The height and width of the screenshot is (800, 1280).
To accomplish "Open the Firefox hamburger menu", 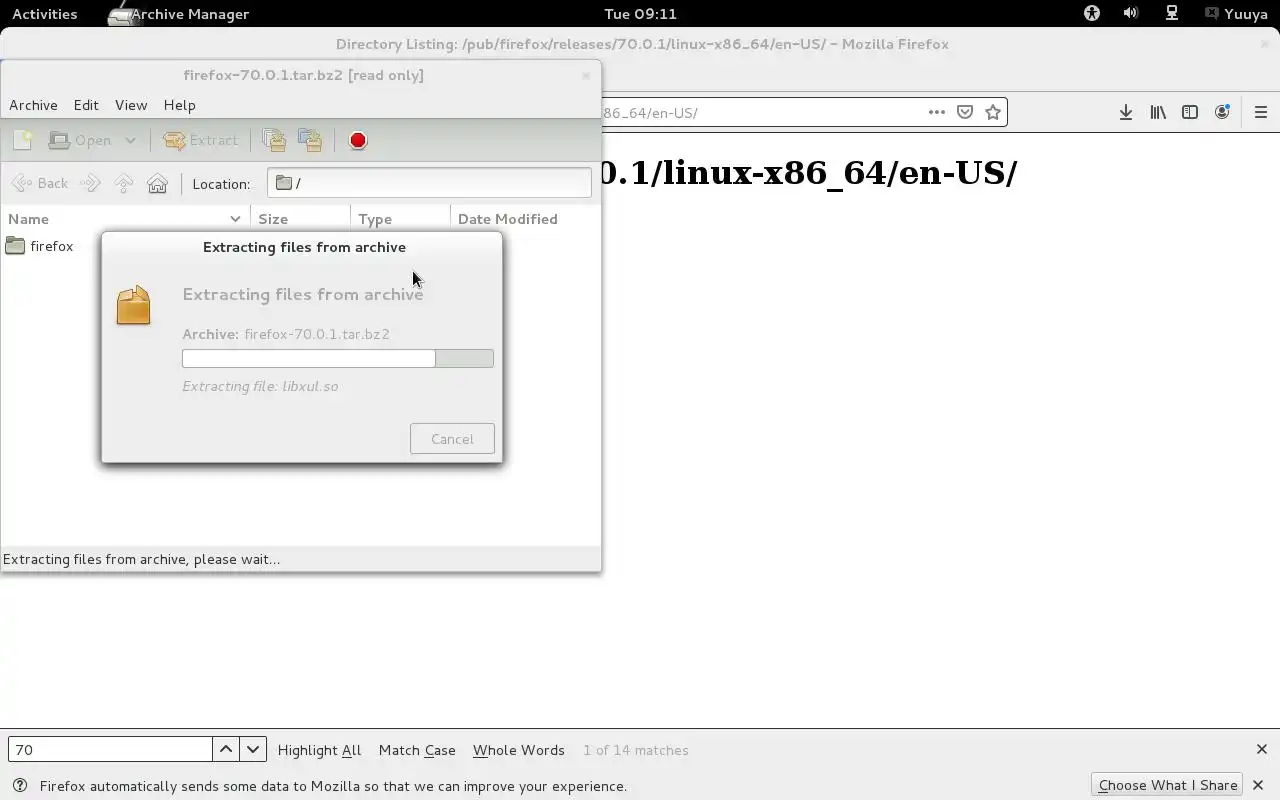I will point(1261,112).
